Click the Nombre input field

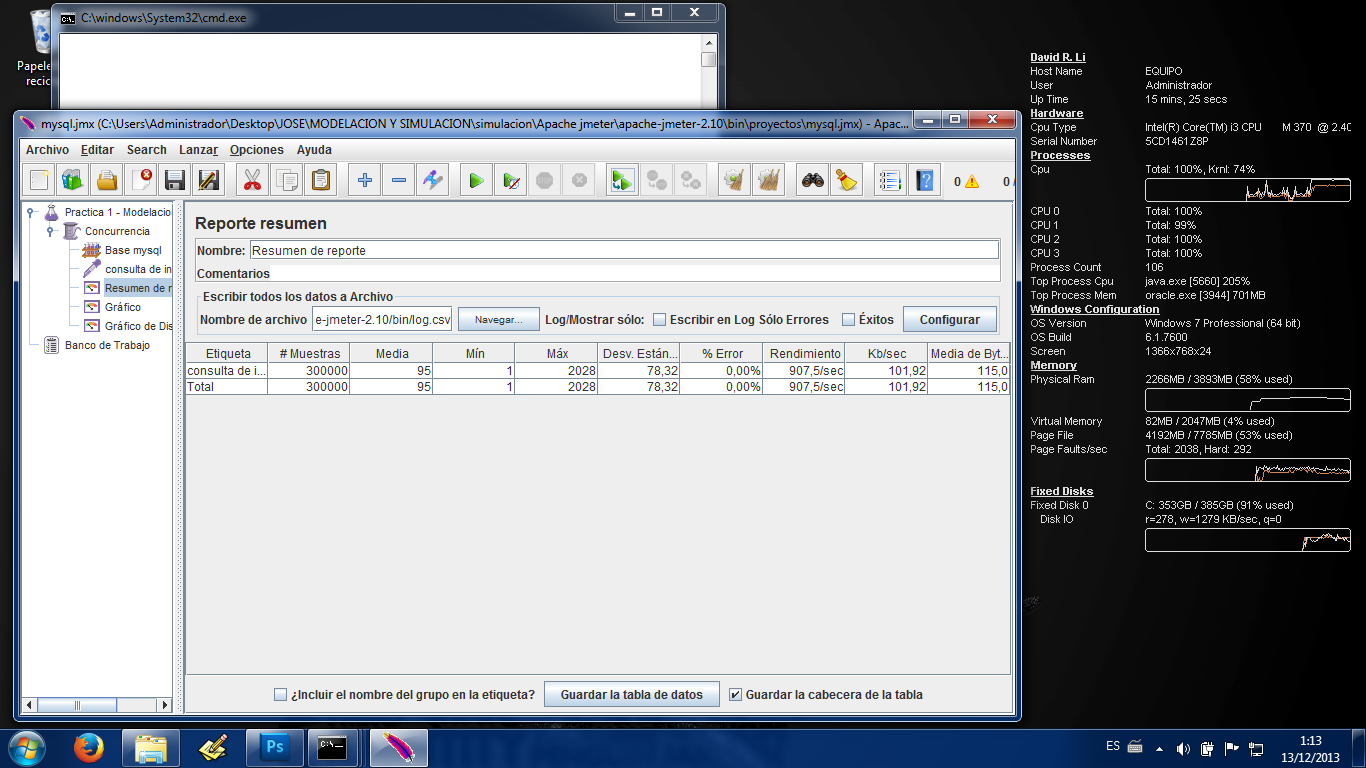[624, 251]
